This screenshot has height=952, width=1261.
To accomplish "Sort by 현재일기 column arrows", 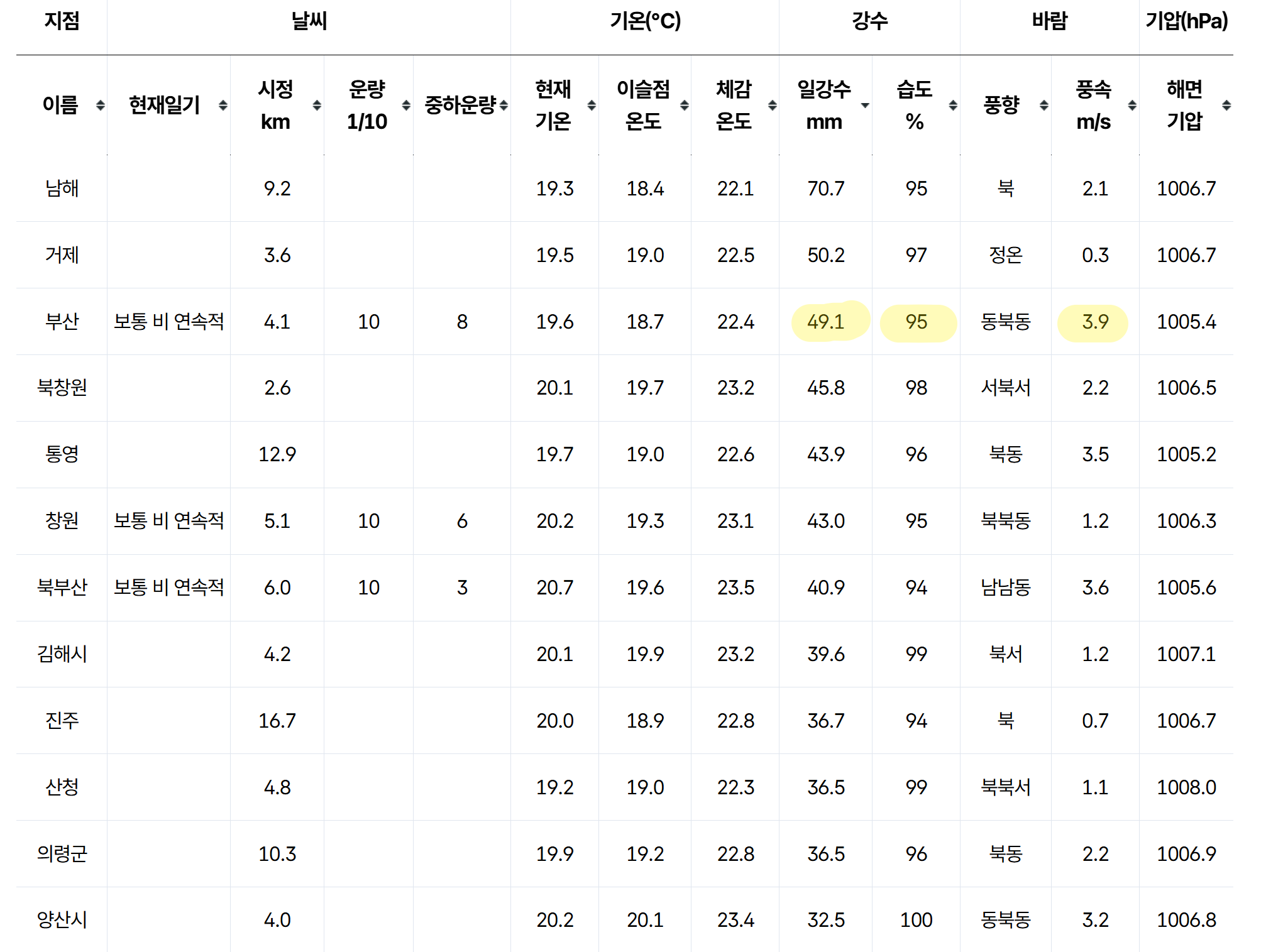I will coord(223,106).
